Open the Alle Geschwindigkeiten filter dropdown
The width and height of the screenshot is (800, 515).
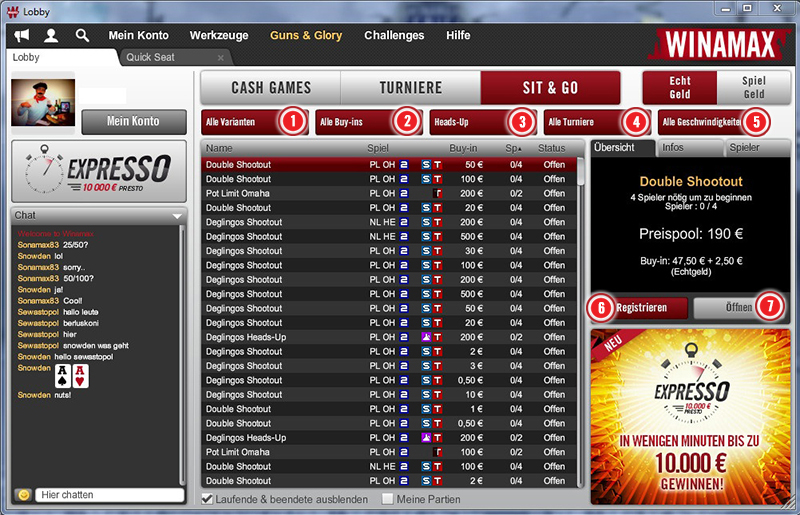712,122
